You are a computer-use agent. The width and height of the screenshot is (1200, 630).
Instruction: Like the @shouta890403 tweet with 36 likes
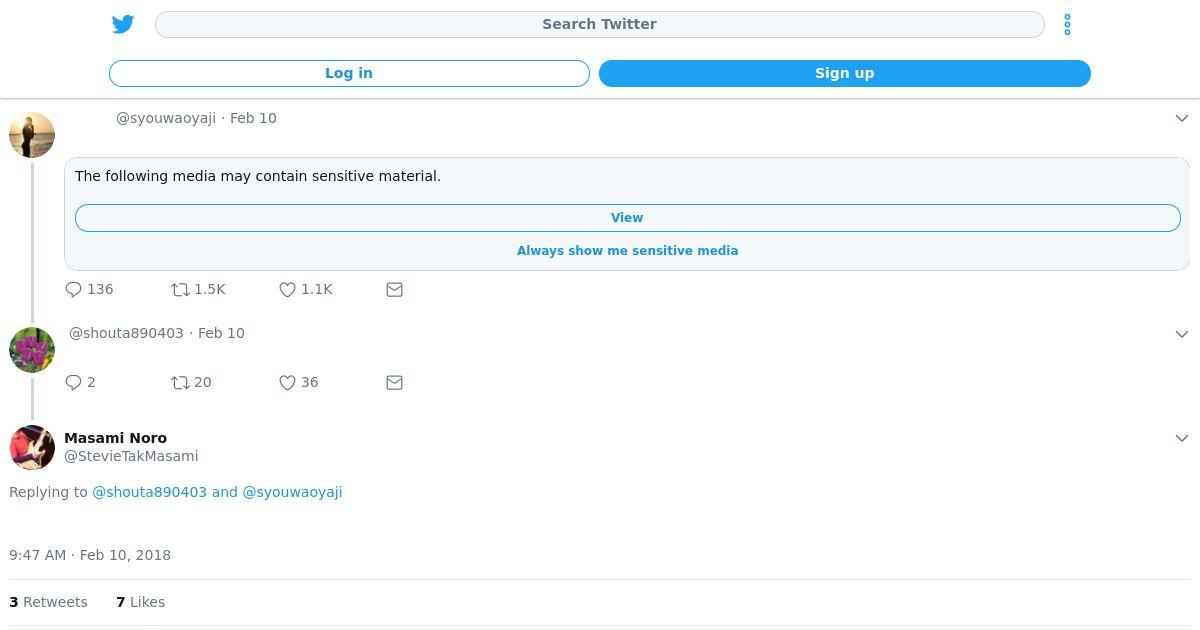[x=287, y=382]
